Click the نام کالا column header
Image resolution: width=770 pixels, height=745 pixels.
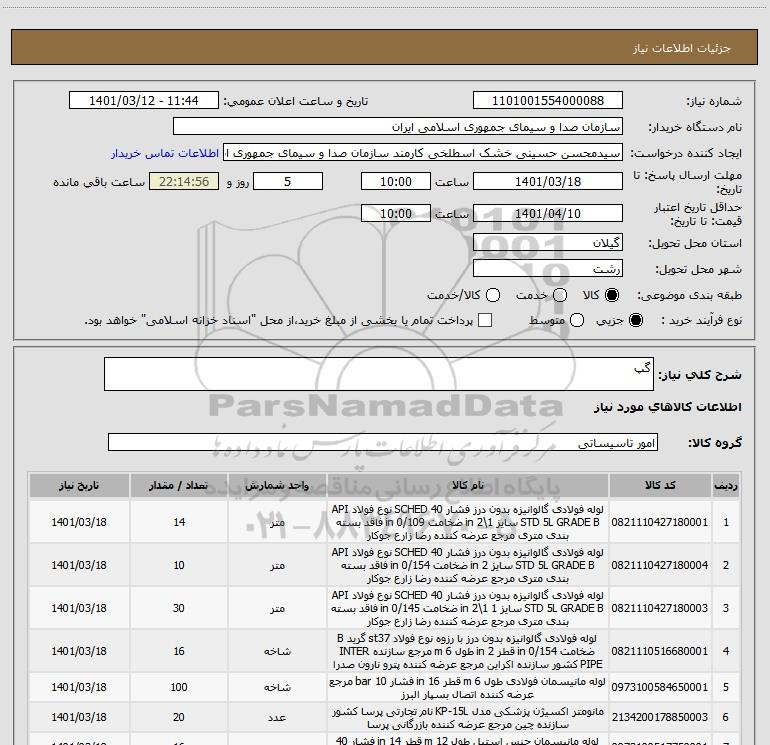468,485
